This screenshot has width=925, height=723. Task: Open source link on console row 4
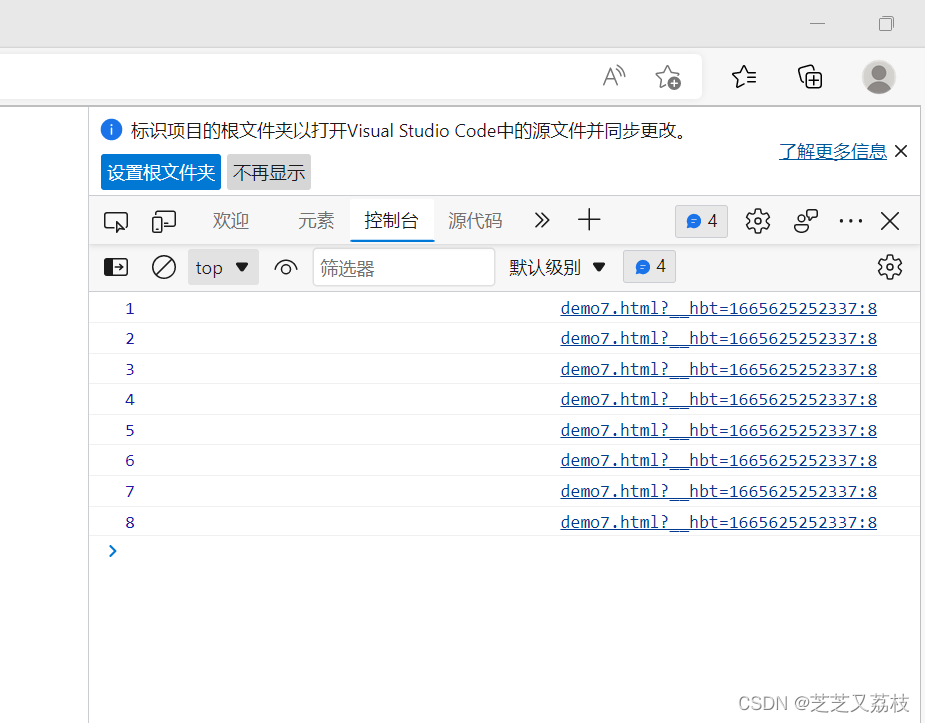point(718,399)
